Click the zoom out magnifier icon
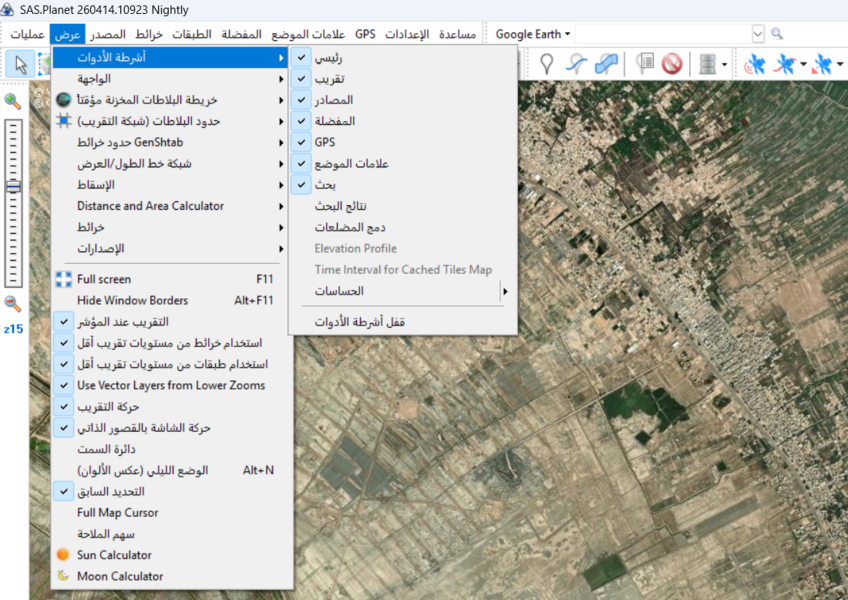The width and height of the screenshot is (848, 600). point(13,303)
